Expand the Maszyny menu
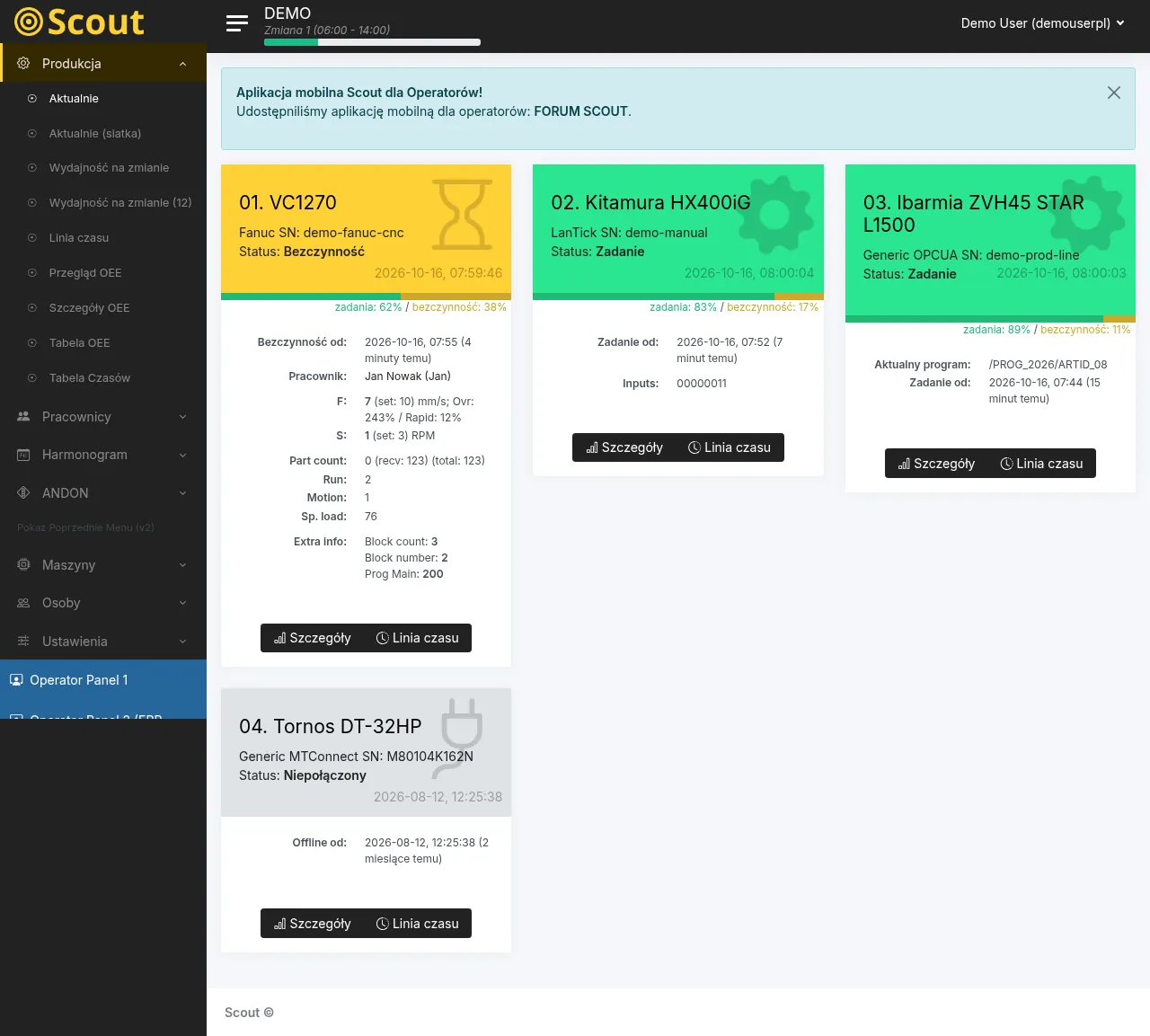The image size is (1150, 1036). point(183,565)
